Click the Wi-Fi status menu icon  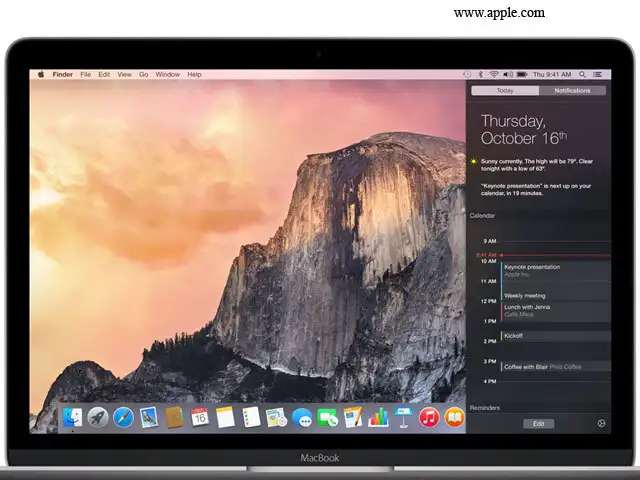494,74
